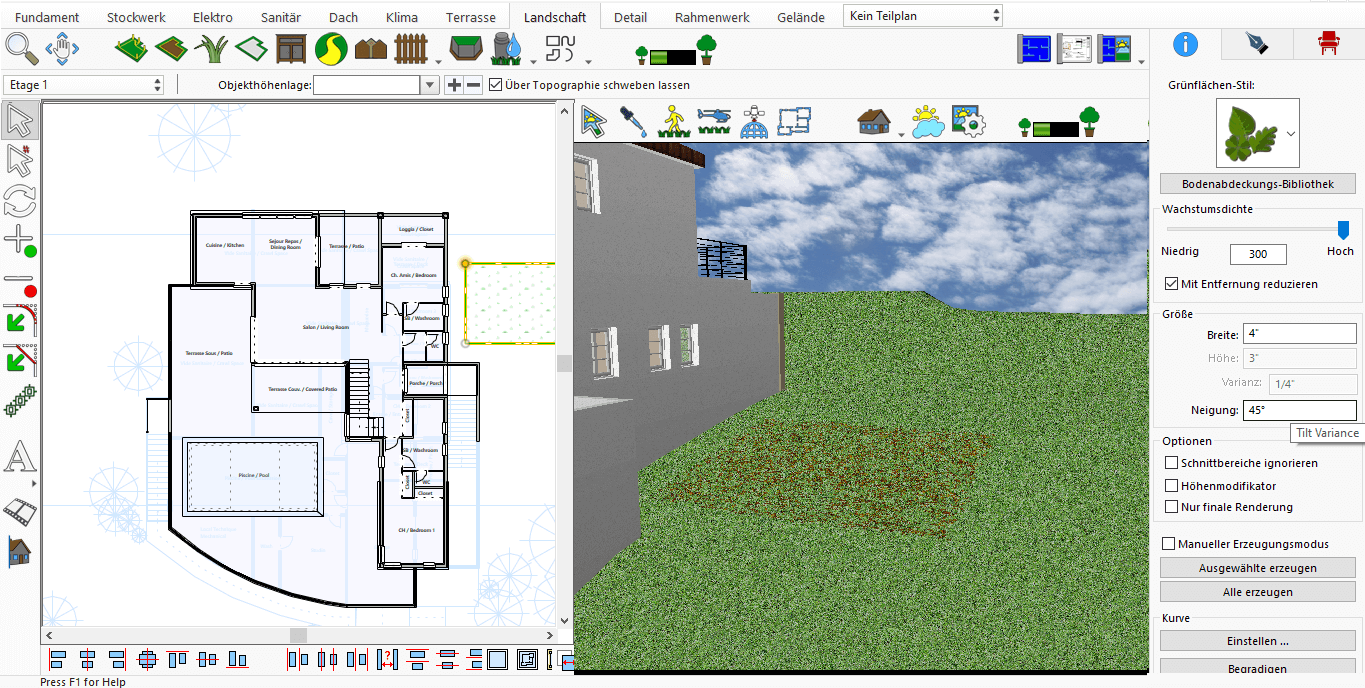Screen dimensions: 1365x688
Task: Activate the pan hand tool
Action: tap(62, 47)
